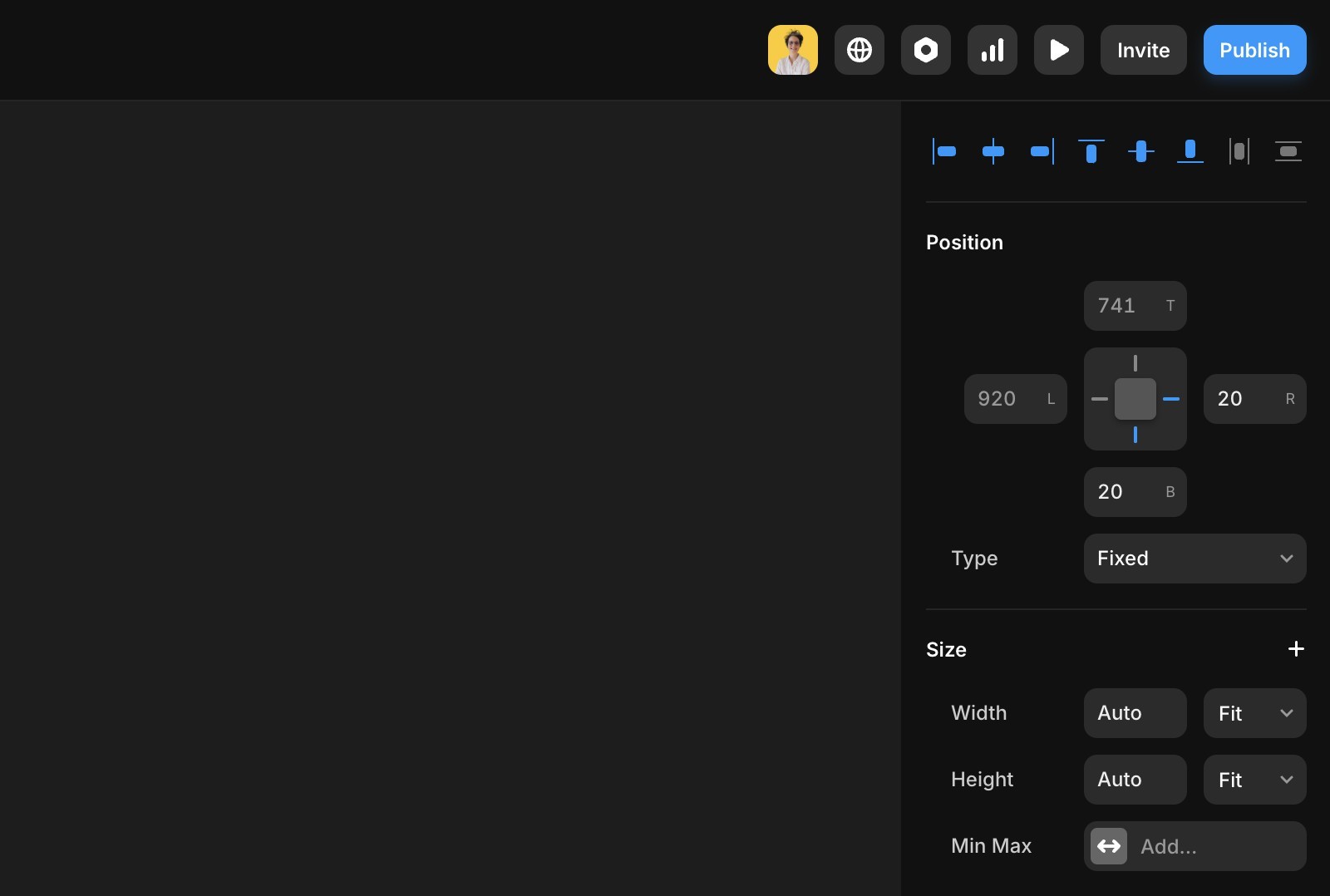Open the Height Fit dropdown
The width and height of the screenshot is (1330, 896).
[x=1255, y=780]
